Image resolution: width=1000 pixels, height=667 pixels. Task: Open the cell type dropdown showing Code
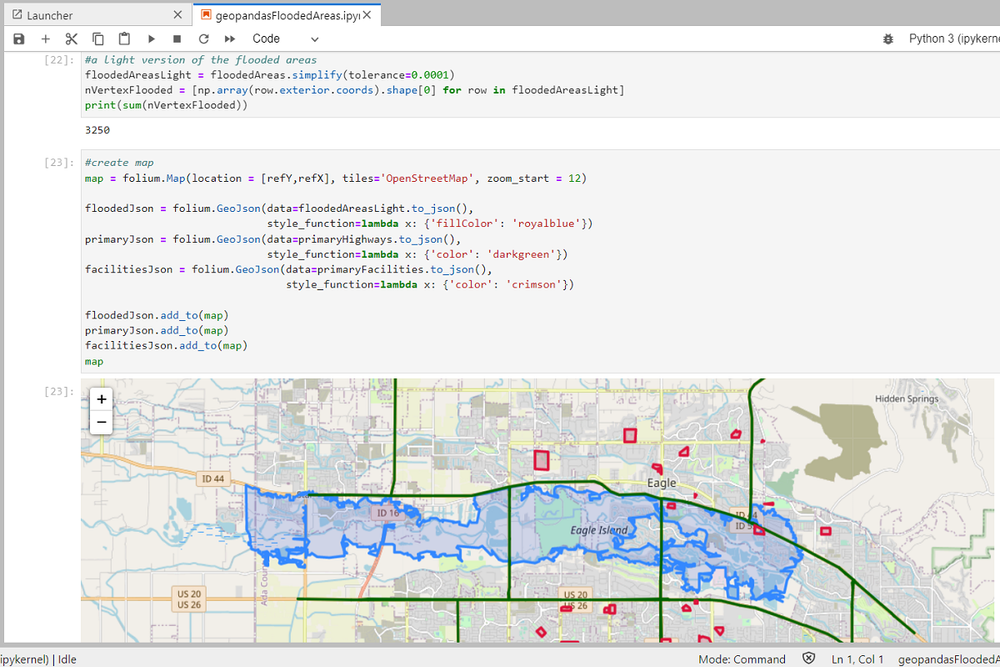pyautogui.click(x=266, y=38)
